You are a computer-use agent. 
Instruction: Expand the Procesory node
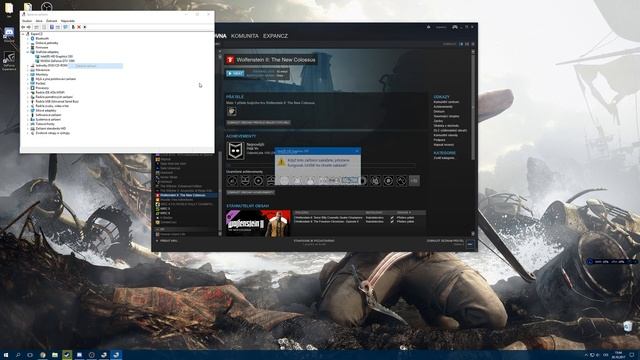point(28,88)
